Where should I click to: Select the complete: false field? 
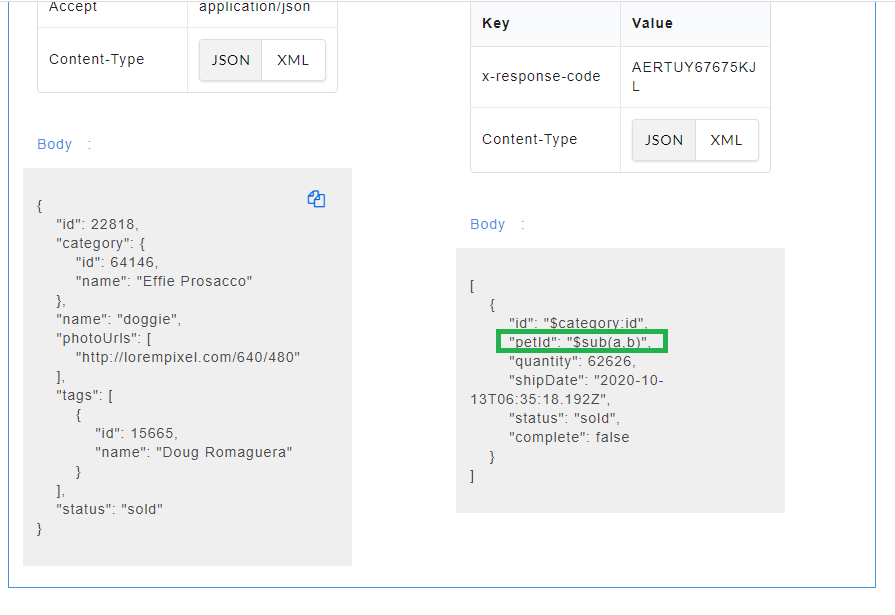click(x=567, y=437)
